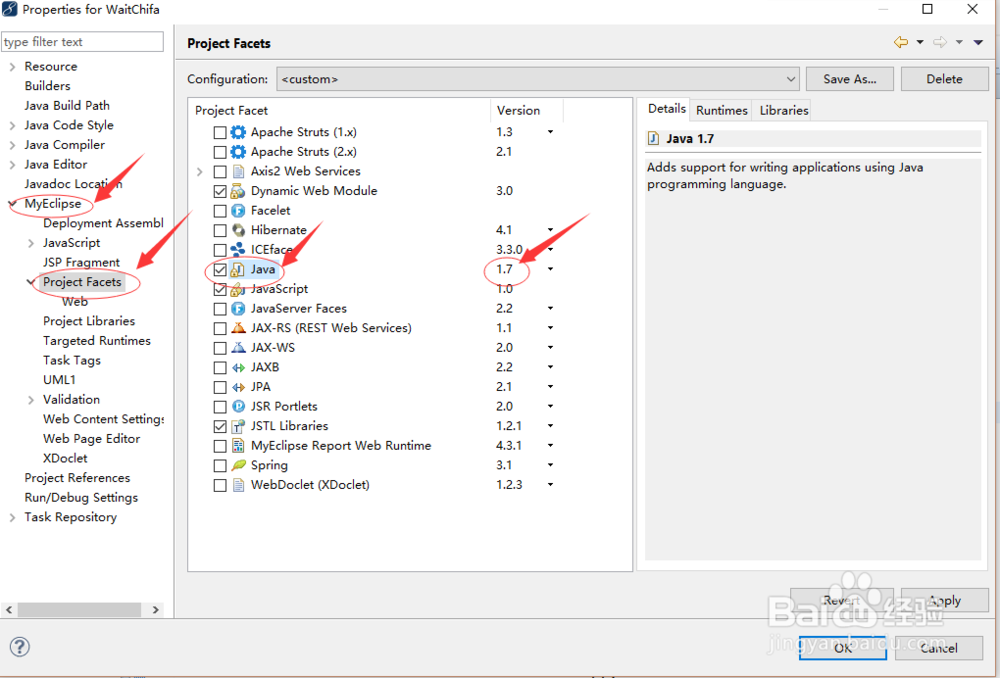Click the Java 1.7 icon in Details

click(653, 138)
